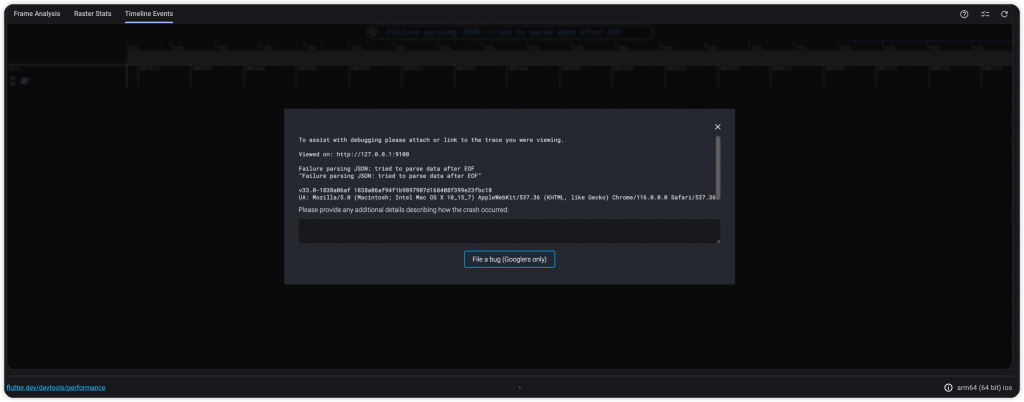This screenshot has height=402, width=1024.
Task: Click the 'Viewed on: http://127.0.0.1:9100' line
Action: click(353, 154)
